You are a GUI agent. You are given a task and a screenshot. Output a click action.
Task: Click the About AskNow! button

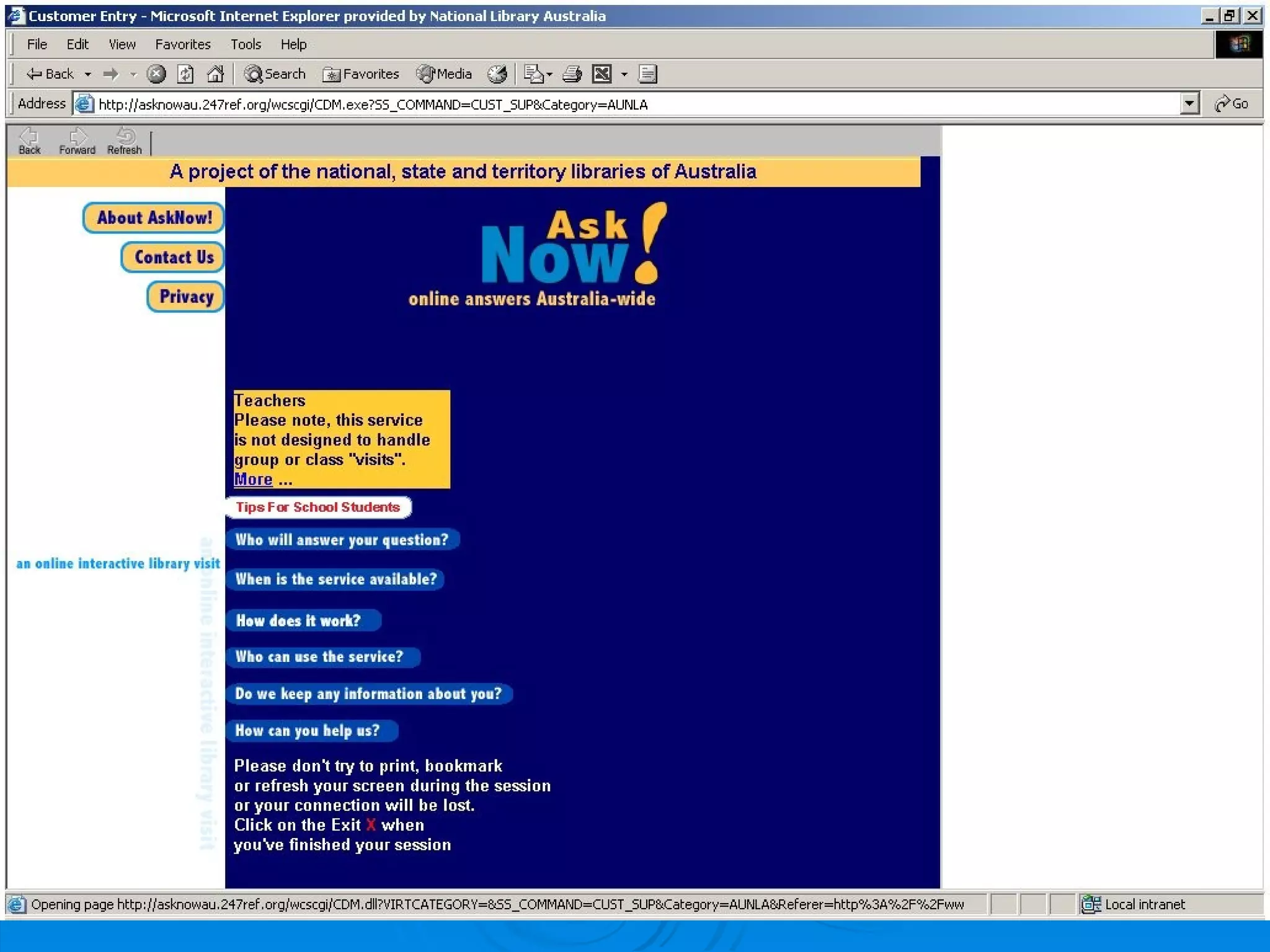154,218
